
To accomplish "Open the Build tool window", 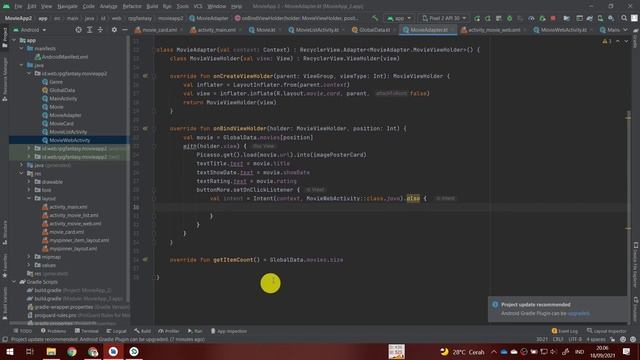I will 143,331.
